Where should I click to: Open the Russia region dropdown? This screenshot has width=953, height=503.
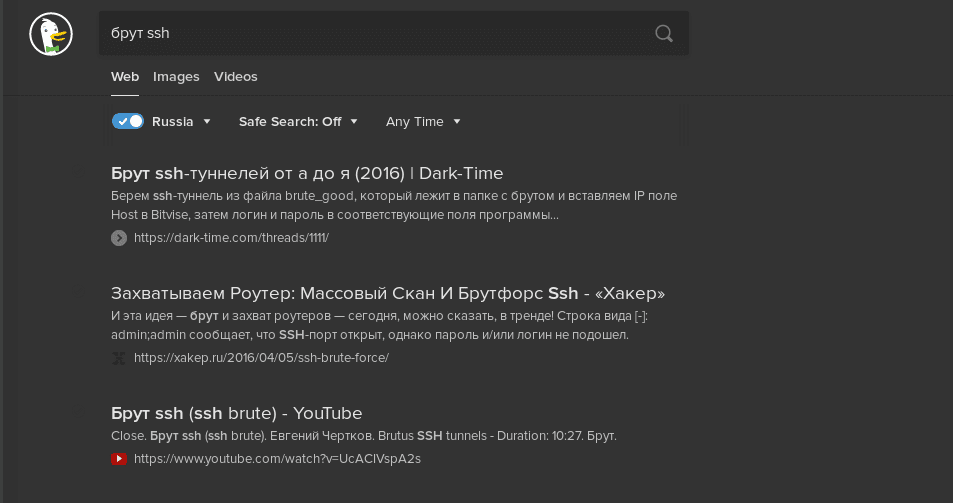(181, 121)
